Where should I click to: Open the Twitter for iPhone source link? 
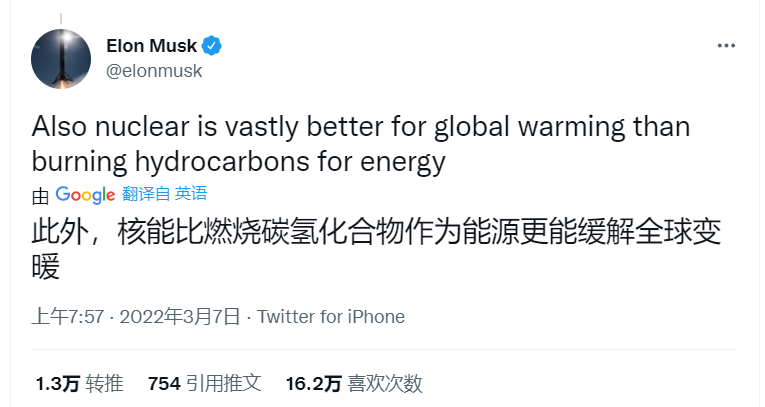(x=331, y=317)
